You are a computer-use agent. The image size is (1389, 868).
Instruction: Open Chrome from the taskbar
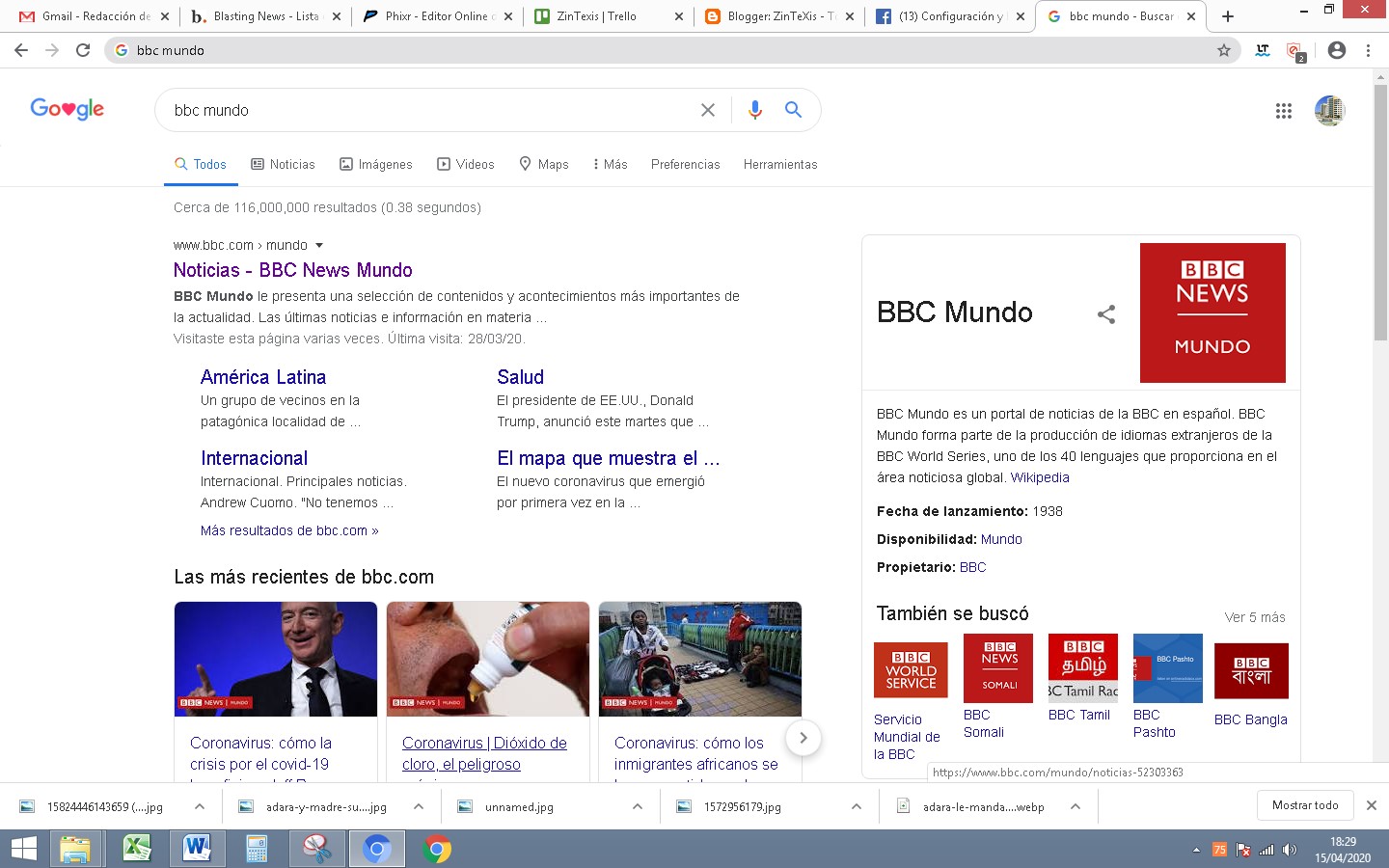436,849
